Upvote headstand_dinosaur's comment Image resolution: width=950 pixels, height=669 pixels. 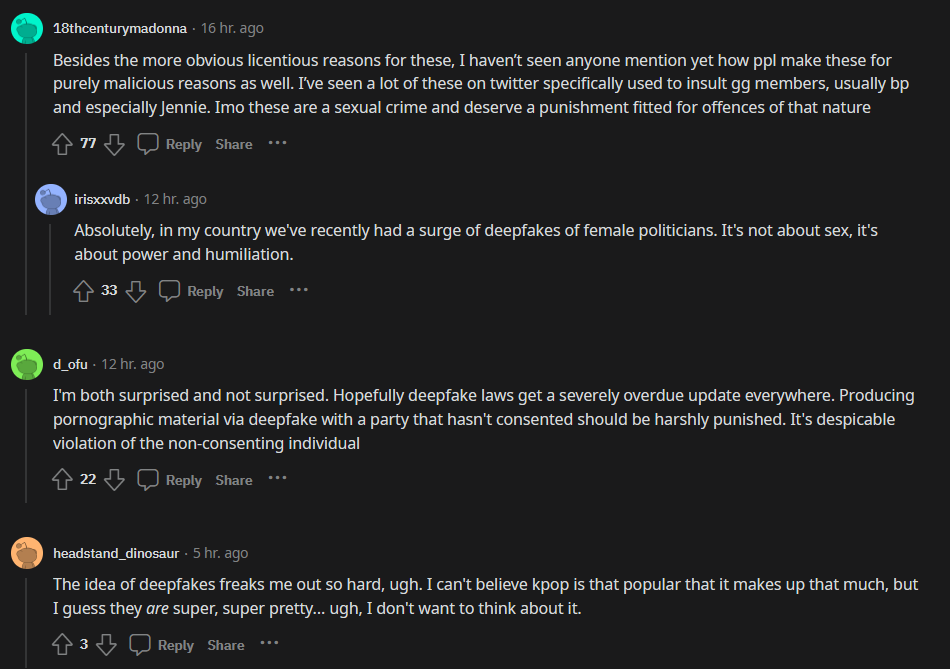[x=63, y=645]
